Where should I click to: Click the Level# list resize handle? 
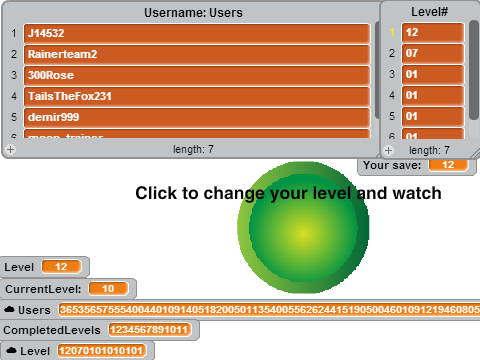click(x=475, y=154)
